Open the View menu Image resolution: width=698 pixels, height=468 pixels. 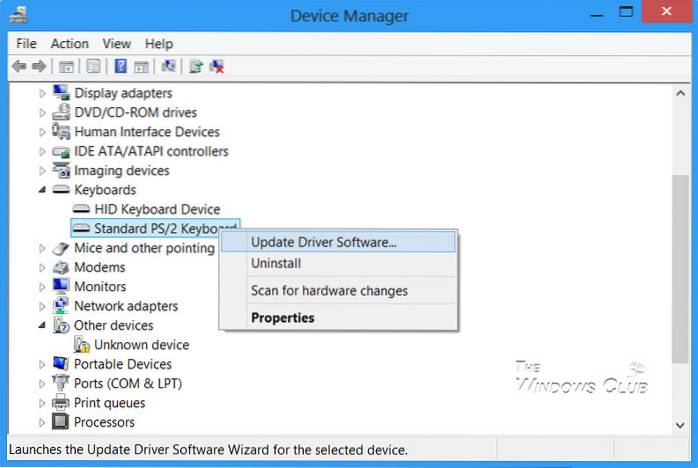point(117,44)
